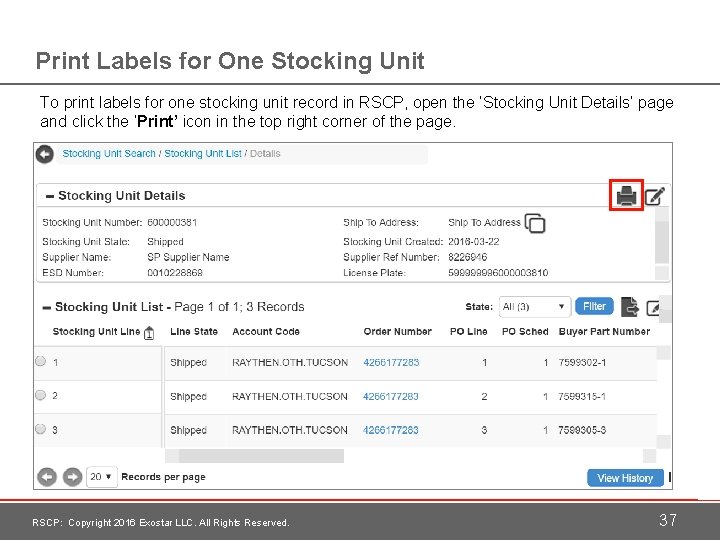Image resolution: width=720 pixels, height=540 pixels.
Task: Click the View History button
Action: 625,478
